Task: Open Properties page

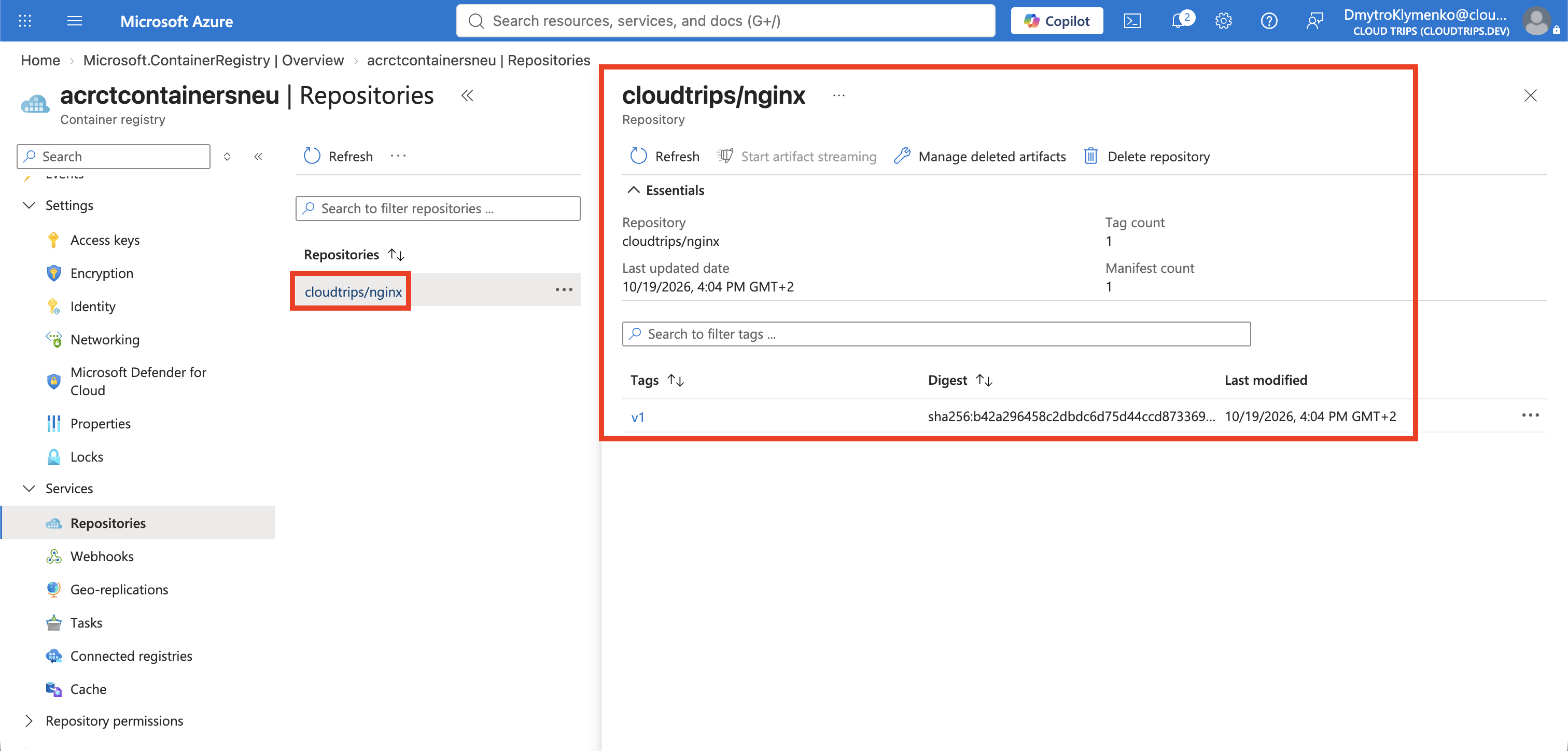Action: coord(101,423)
